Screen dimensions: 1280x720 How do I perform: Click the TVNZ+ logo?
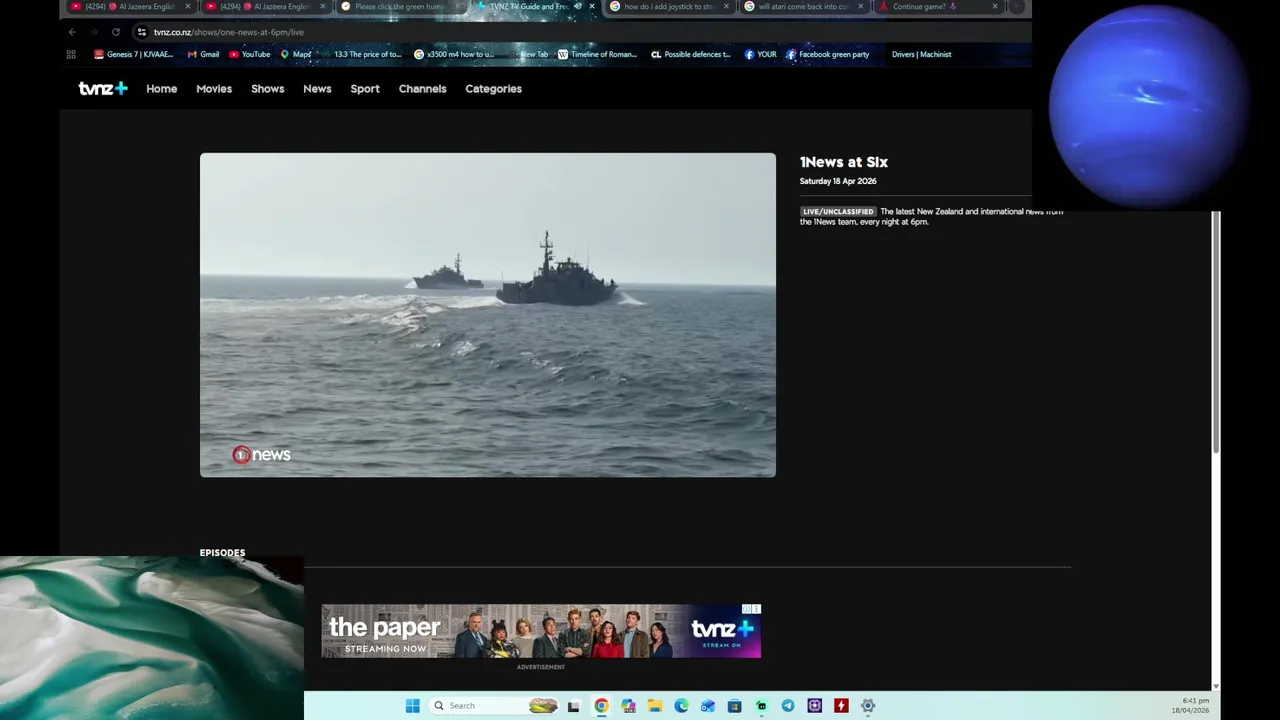(x=103, y=89)
